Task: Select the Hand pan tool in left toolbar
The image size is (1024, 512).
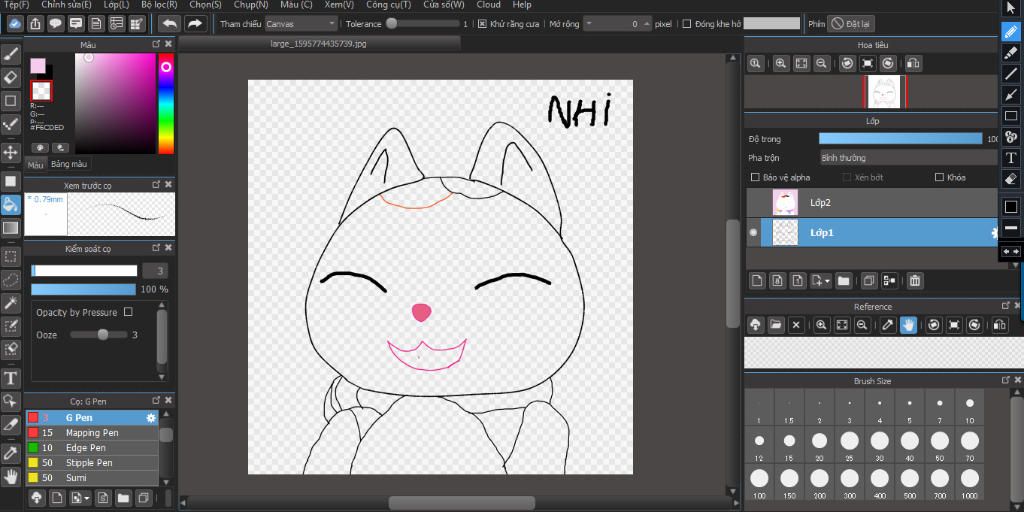Action: click(x=11, y=476)
